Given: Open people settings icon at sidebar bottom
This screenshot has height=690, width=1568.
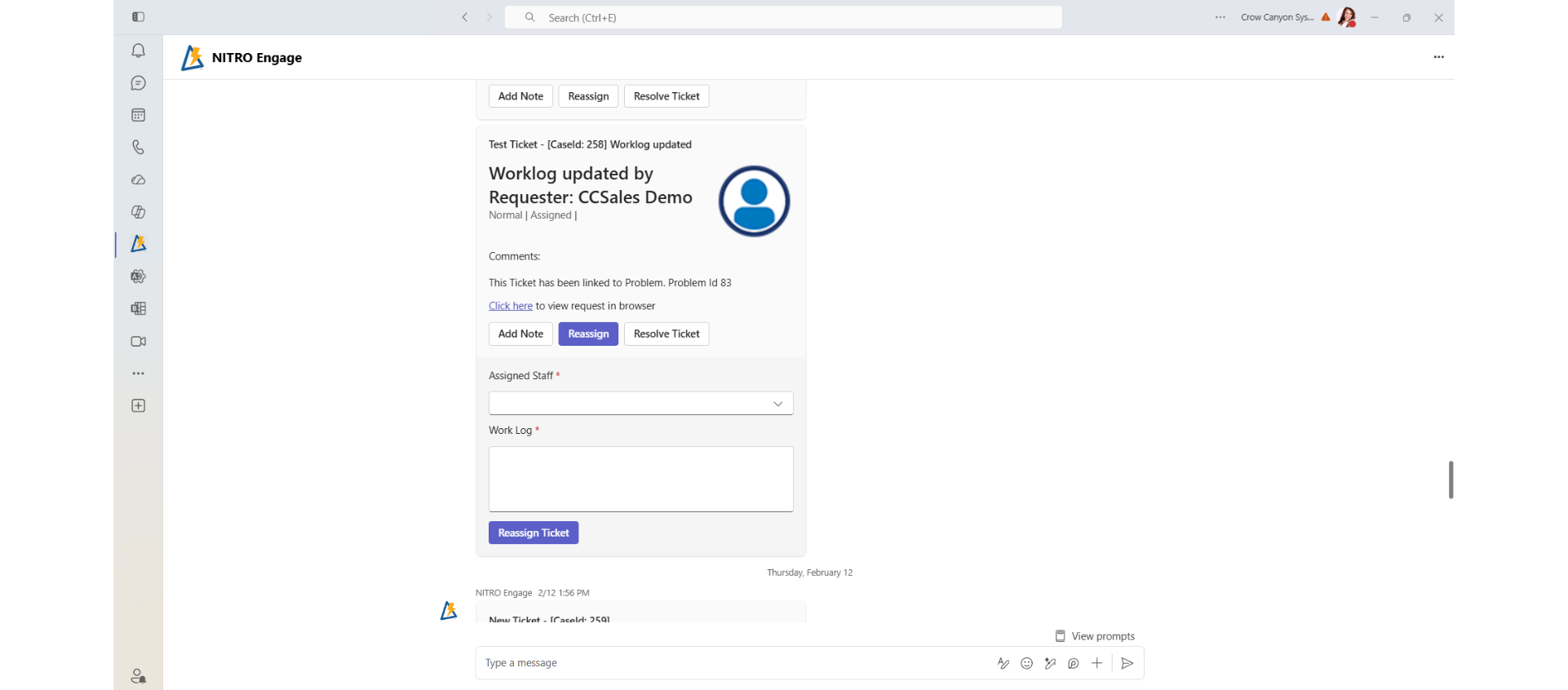Looking at the screenshot, I should (x=139, y=676).
